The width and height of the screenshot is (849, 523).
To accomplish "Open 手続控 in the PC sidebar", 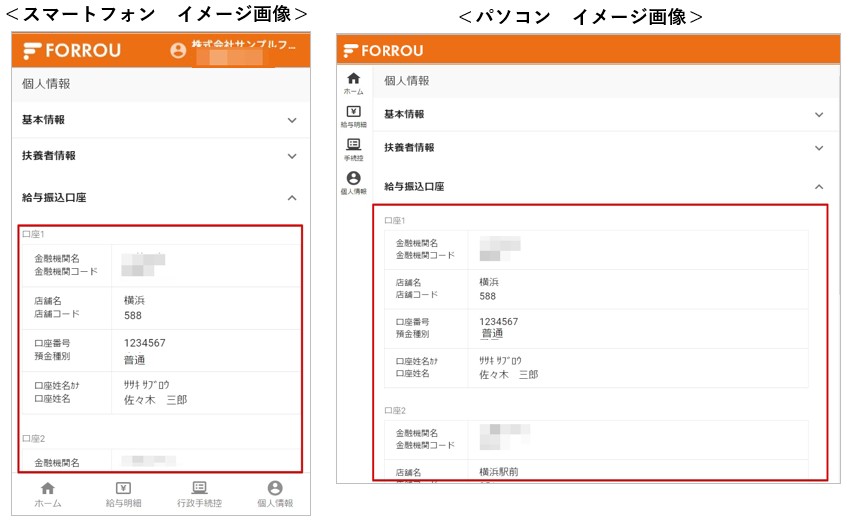I will click(x=354, y=150).
